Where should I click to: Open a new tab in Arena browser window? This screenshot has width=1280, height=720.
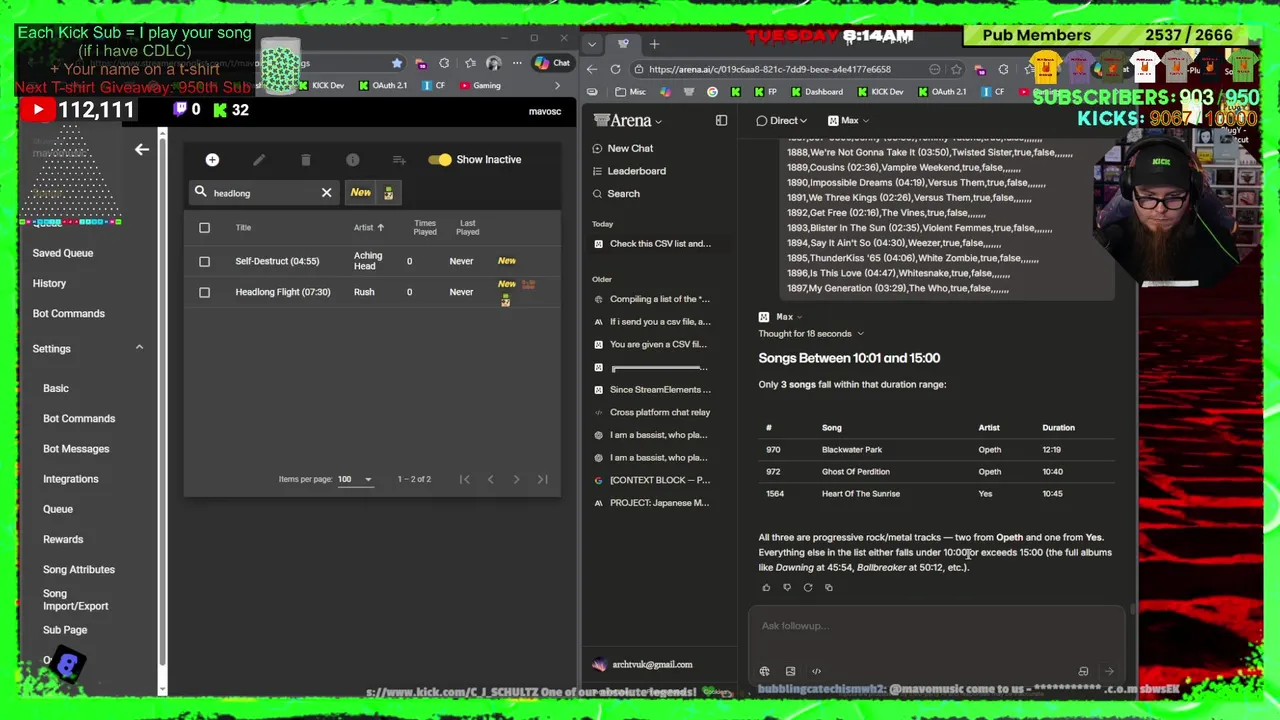[654, 43]
